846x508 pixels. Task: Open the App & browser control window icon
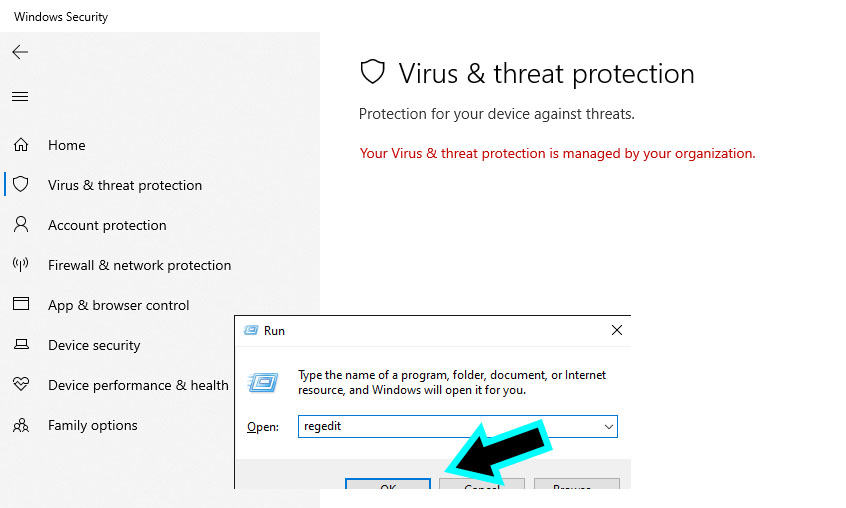pos(20,305)
